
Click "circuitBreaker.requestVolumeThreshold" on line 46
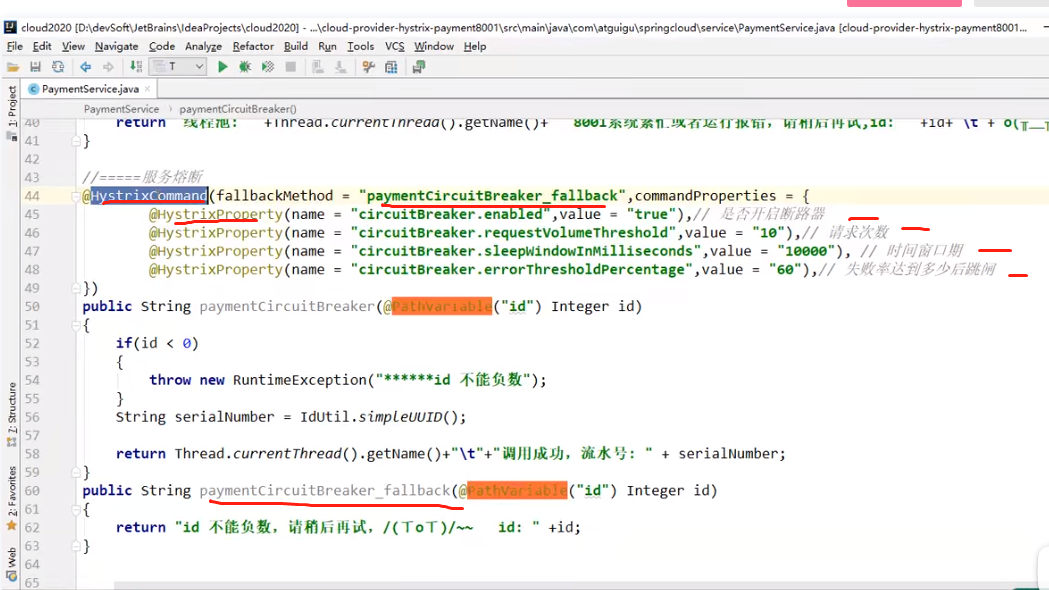(x=513, y=233)
